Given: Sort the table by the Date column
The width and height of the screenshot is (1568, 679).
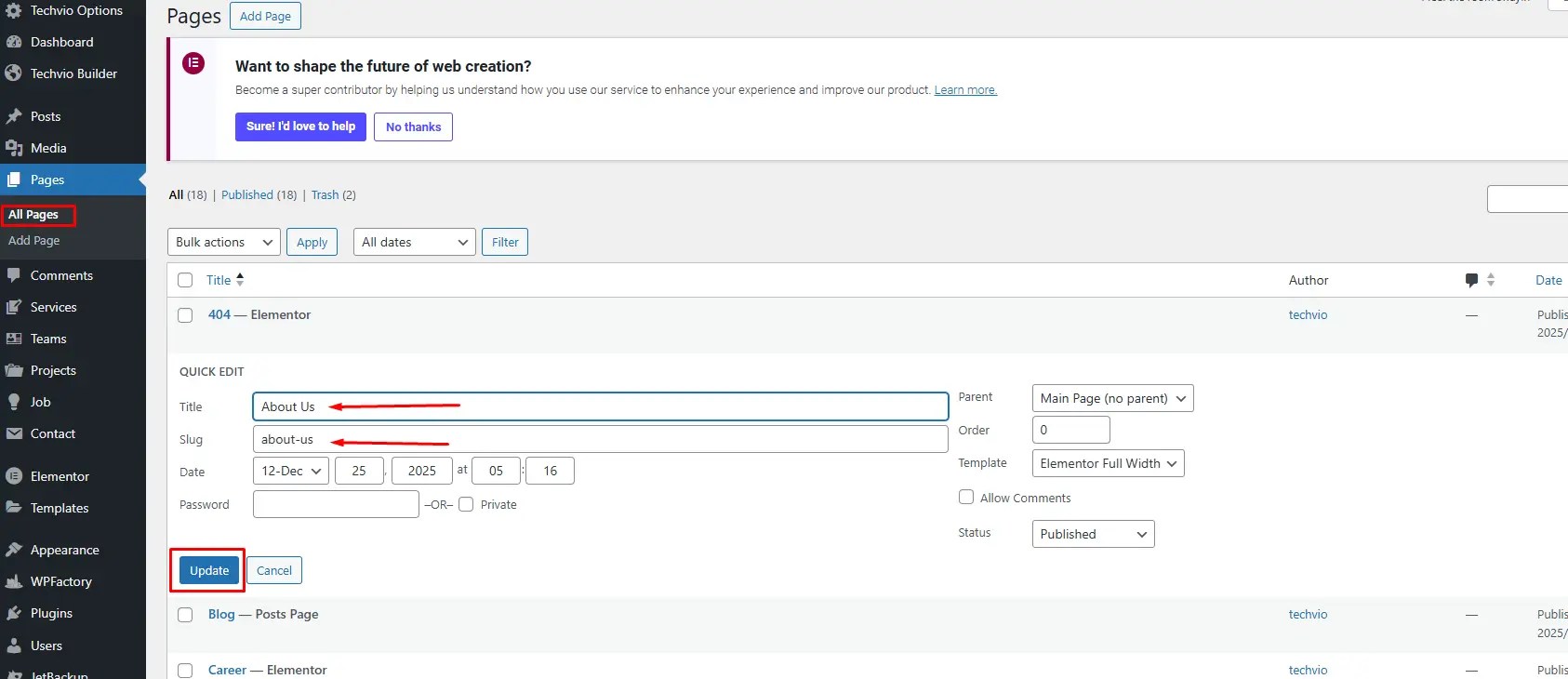Looking at the screenshot, I should [1548, 280].
